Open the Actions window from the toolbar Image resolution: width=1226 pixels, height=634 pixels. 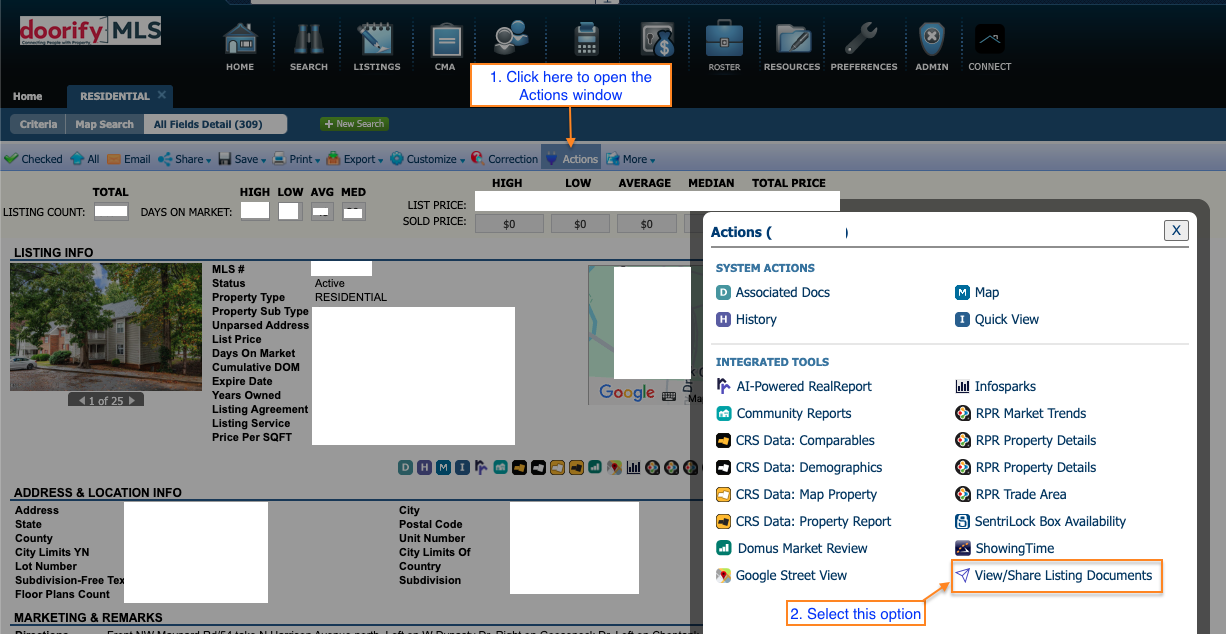(x=571, y=159)
